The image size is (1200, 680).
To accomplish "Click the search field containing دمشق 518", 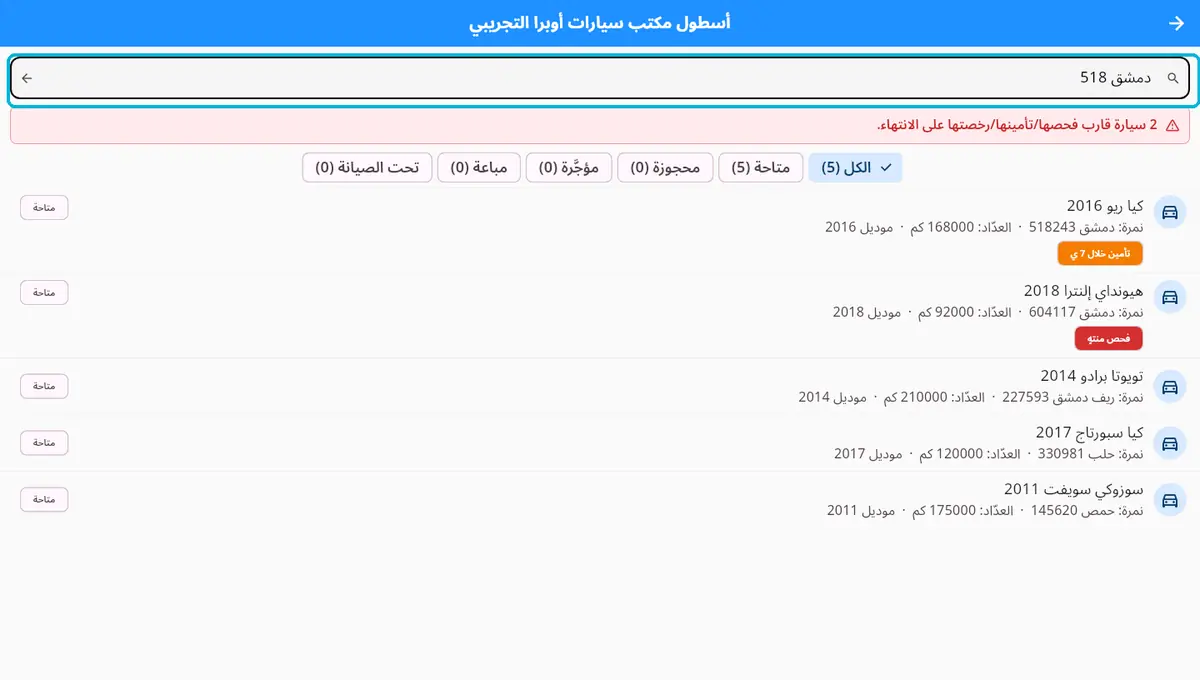I will tap(600, 78).
